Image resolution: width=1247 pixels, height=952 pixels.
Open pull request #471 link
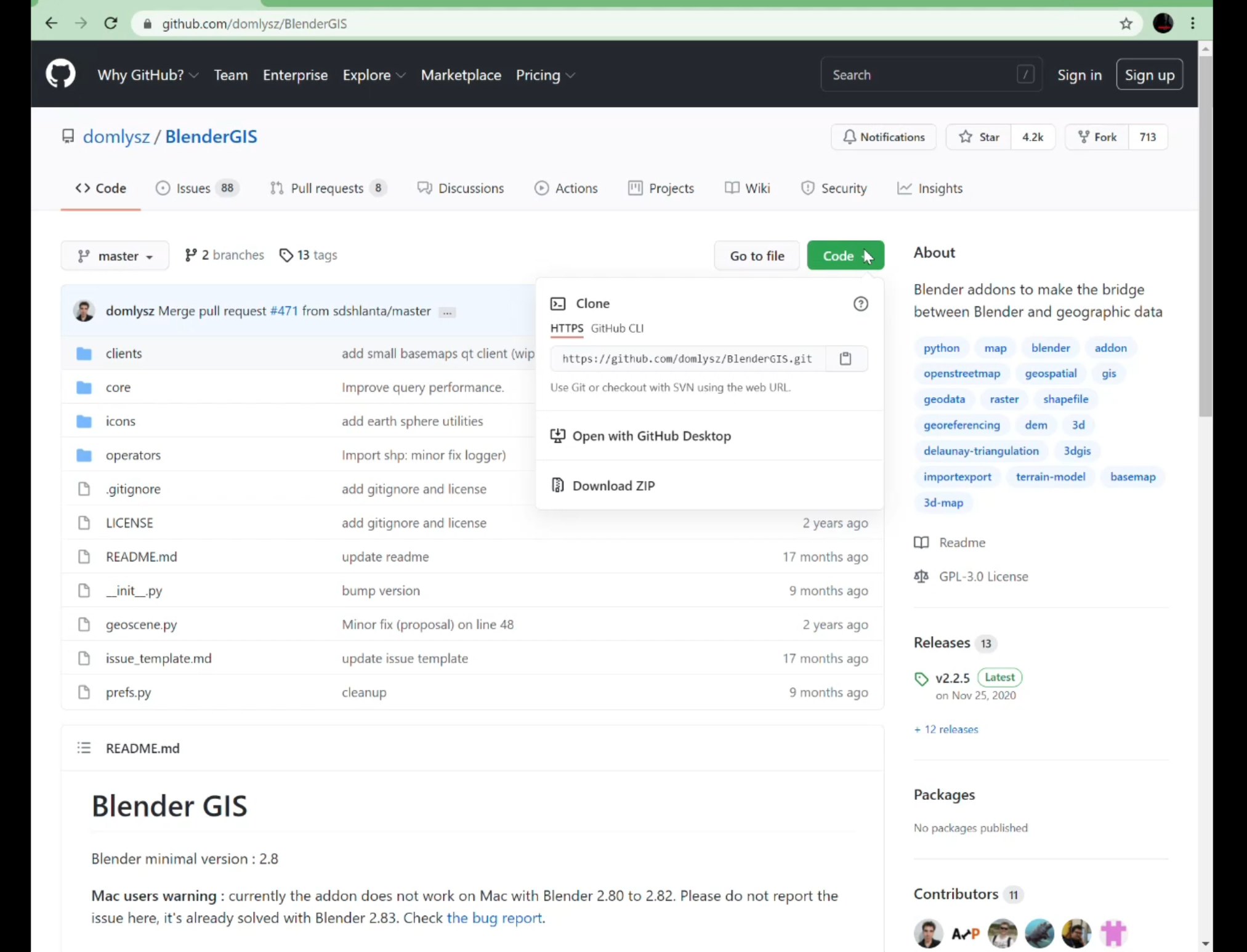[x=284, y=311]
